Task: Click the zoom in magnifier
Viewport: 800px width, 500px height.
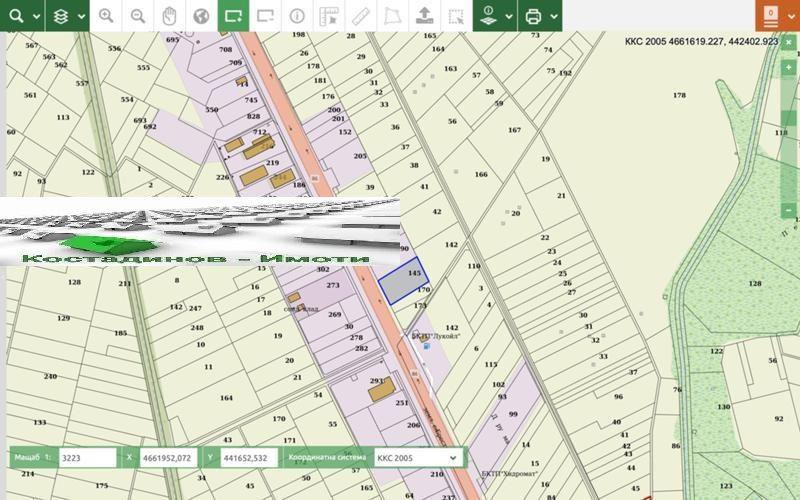Action: pos(106,16)
